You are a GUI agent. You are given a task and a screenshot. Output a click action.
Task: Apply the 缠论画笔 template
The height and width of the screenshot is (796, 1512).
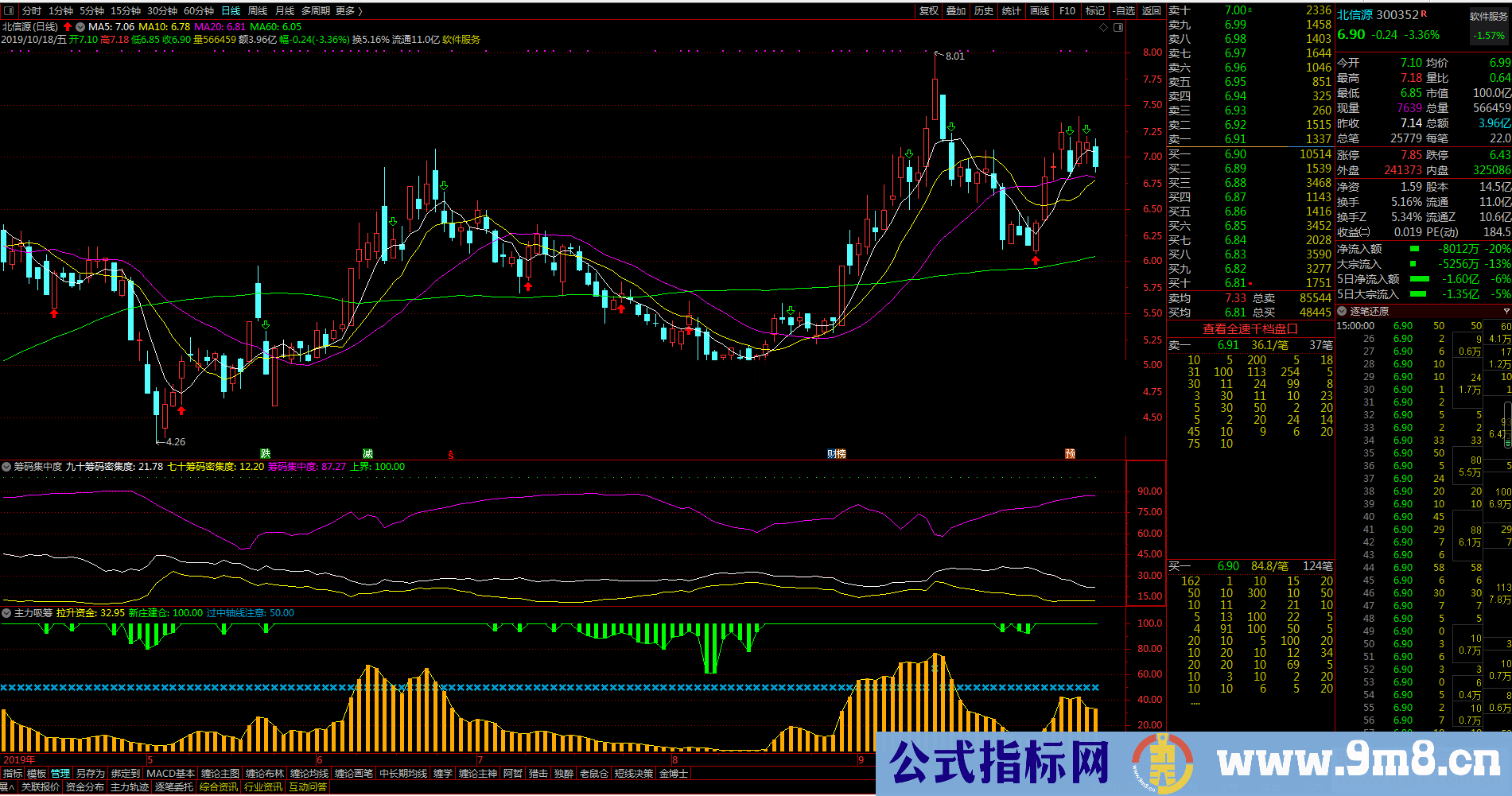[354, 773]
